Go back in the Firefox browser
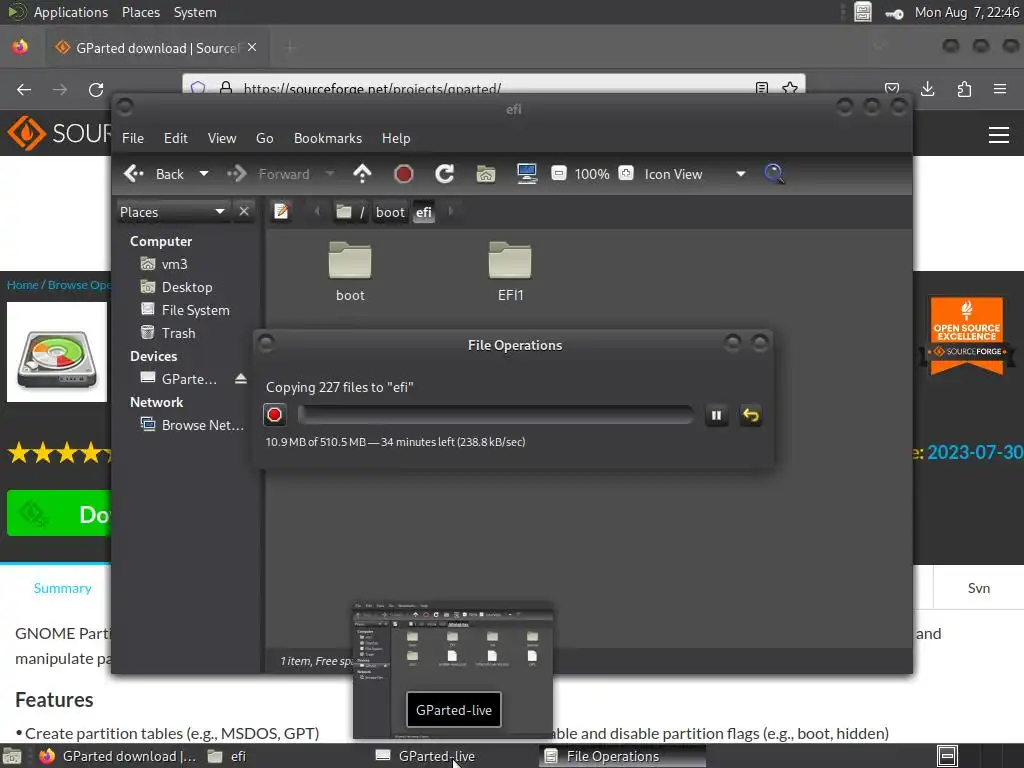Image resolution: width=1024 pixels, height=768 pixels. 24,89
